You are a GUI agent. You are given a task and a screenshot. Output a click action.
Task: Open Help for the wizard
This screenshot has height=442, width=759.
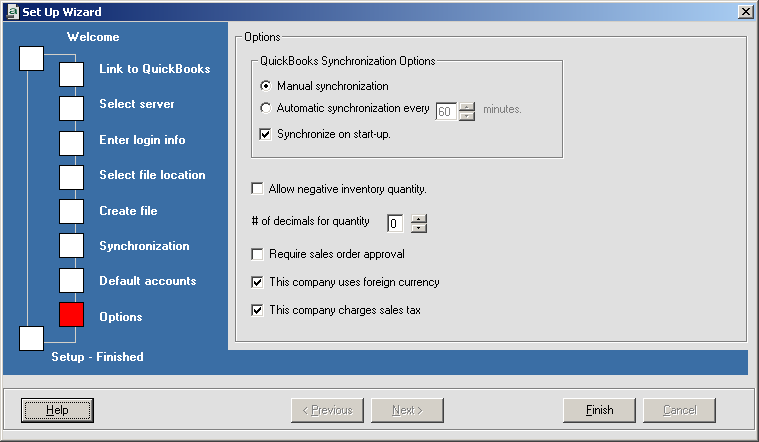[57, 410]
